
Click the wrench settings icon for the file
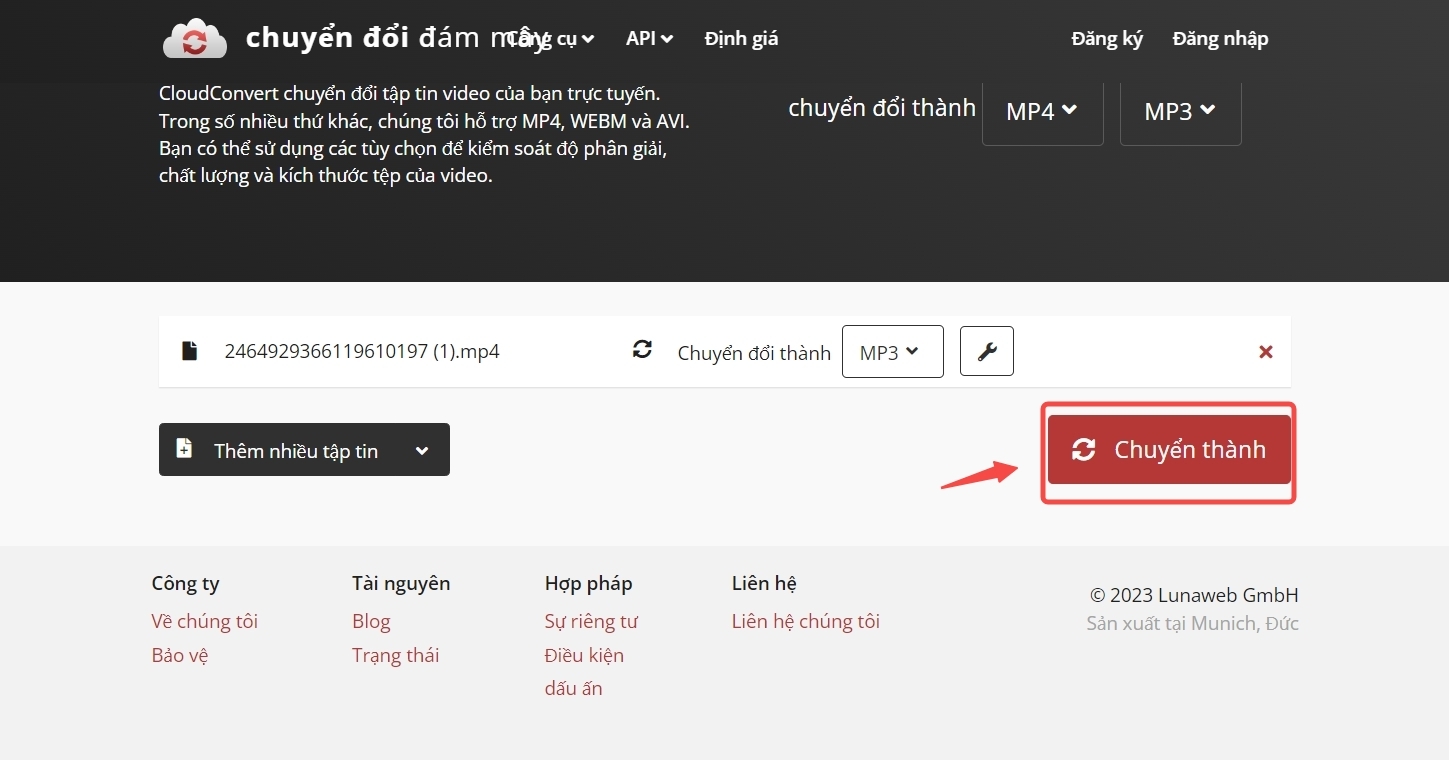[x=986, y=351]
